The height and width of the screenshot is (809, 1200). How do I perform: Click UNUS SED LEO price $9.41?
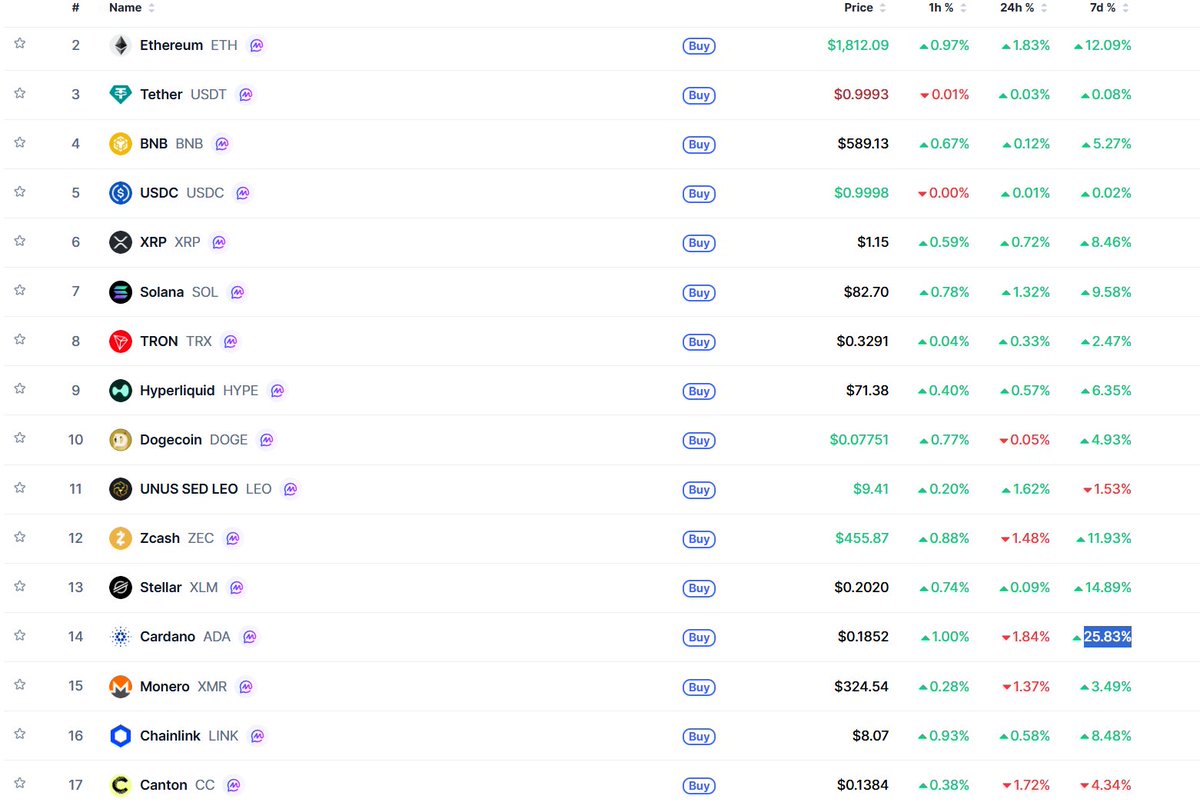[x=871, y=489]
